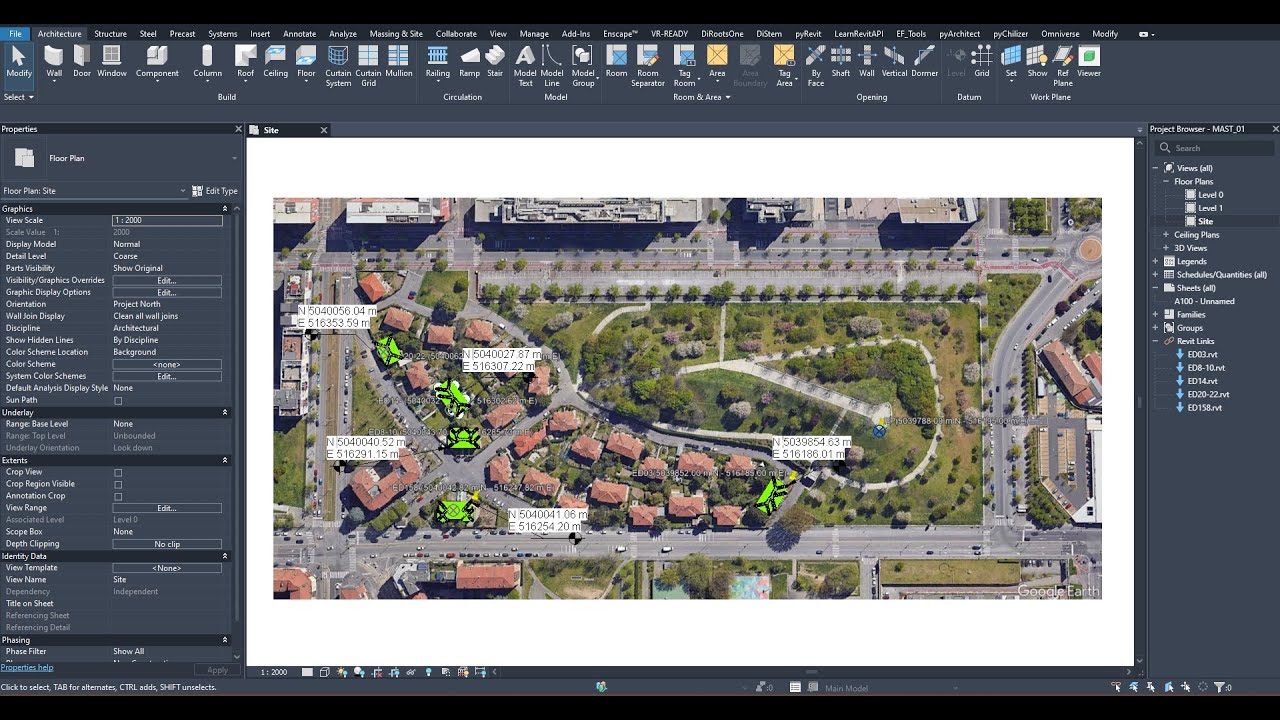Open the ED14.rvt link in browser
The height and width of the screenshot is (720, 1280).
click(1202, 381)
